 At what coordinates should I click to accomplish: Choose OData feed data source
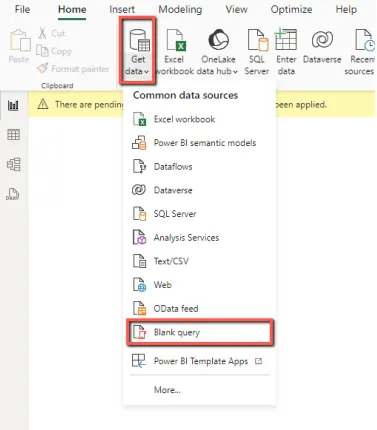click(199, 309)
